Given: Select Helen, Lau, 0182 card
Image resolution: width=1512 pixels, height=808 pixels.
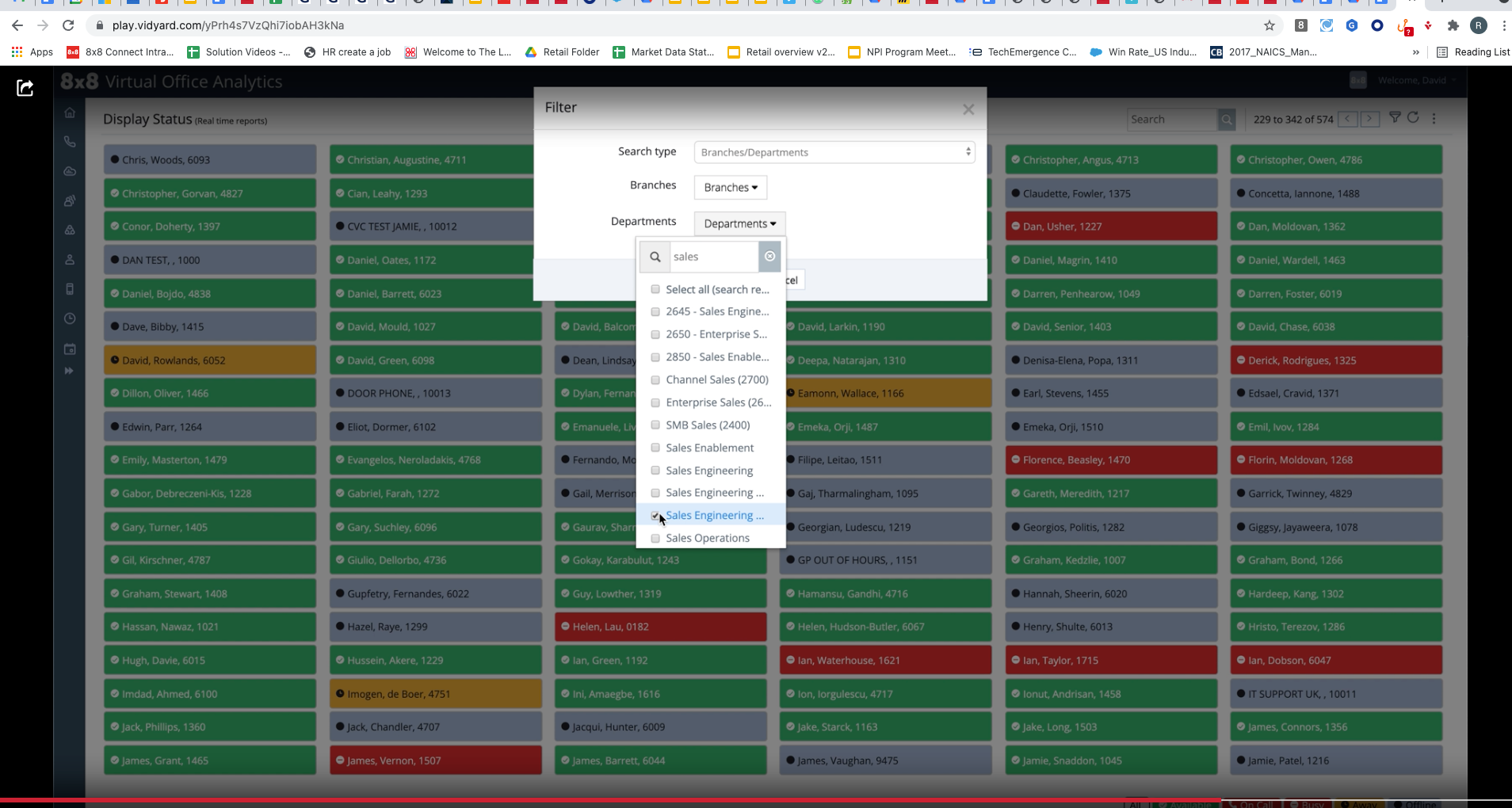Looking at the screenshot, I should pos(661,627).
